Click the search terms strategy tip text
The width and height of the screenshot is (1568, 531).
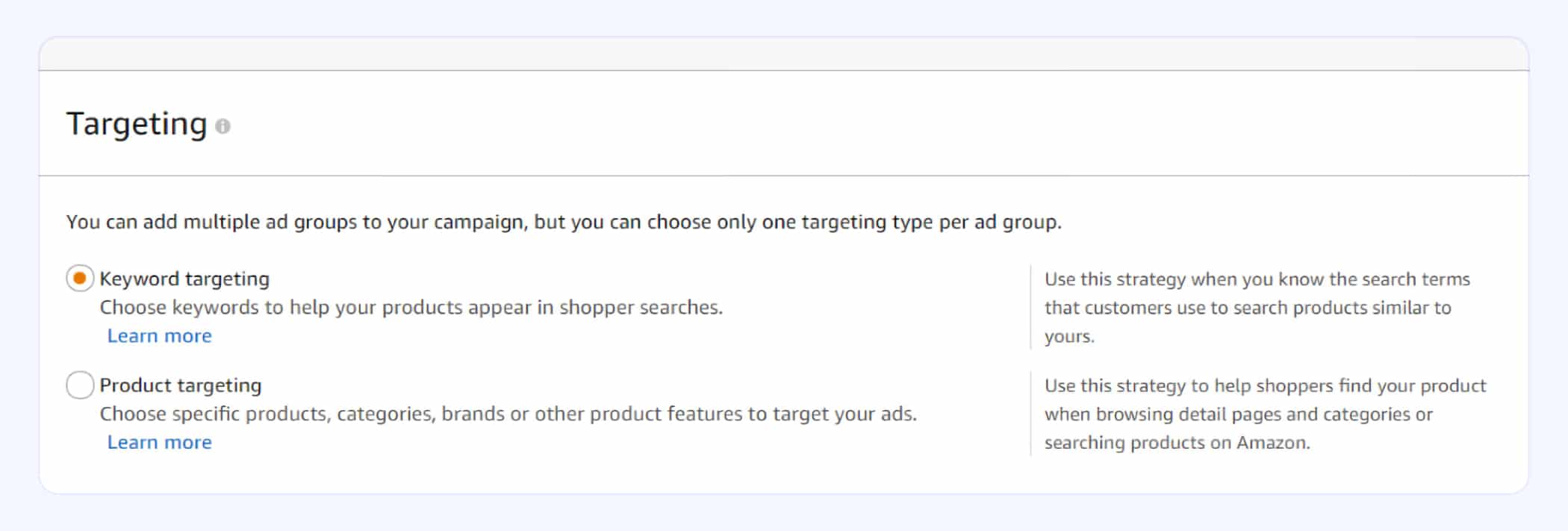1257,308
